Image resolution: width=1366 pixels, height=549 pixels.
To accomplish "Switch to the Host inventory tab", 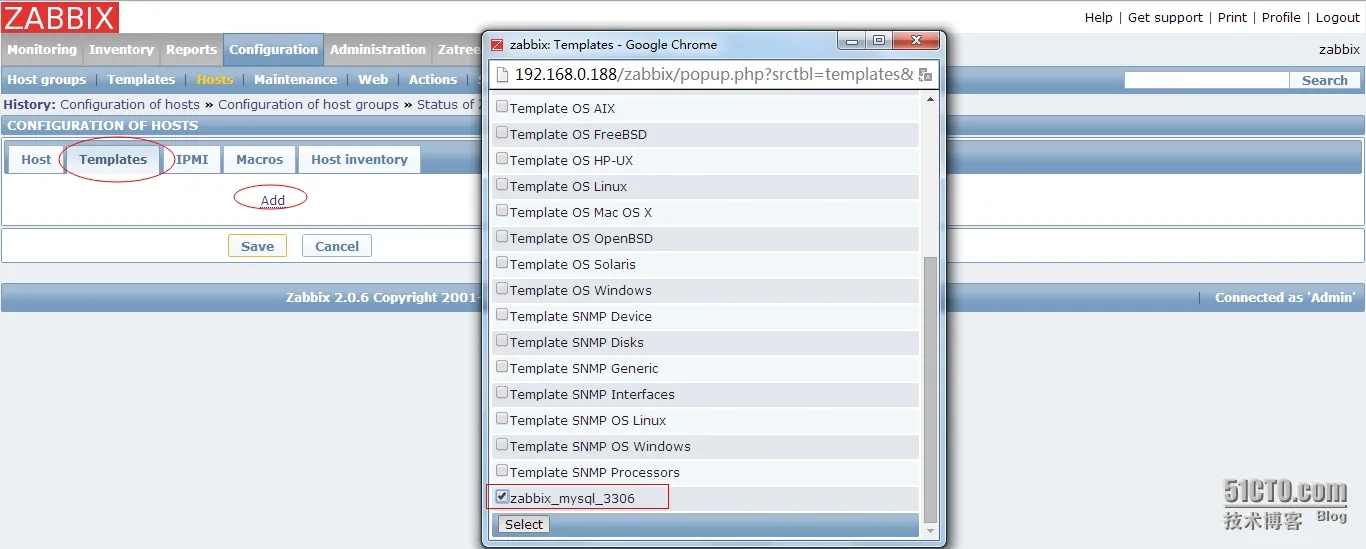I will pyautogui.click(x=359, y=159).
